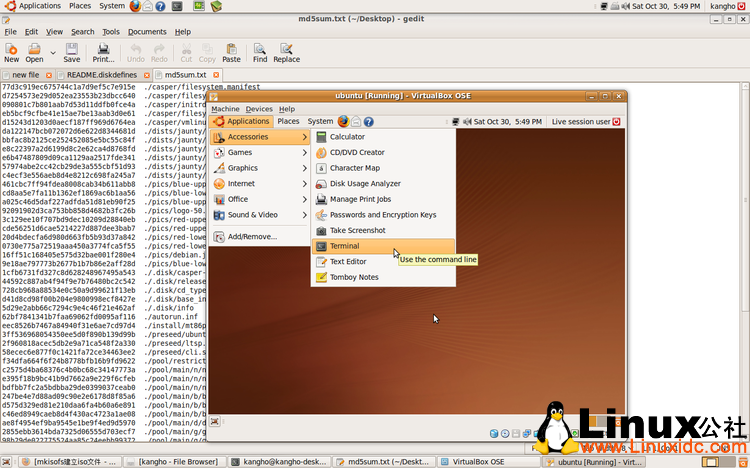Expand the Sound & Video submenu
The height and width of the screenshot is (468, 750).
pyautogui.click(x=260, y=215)
